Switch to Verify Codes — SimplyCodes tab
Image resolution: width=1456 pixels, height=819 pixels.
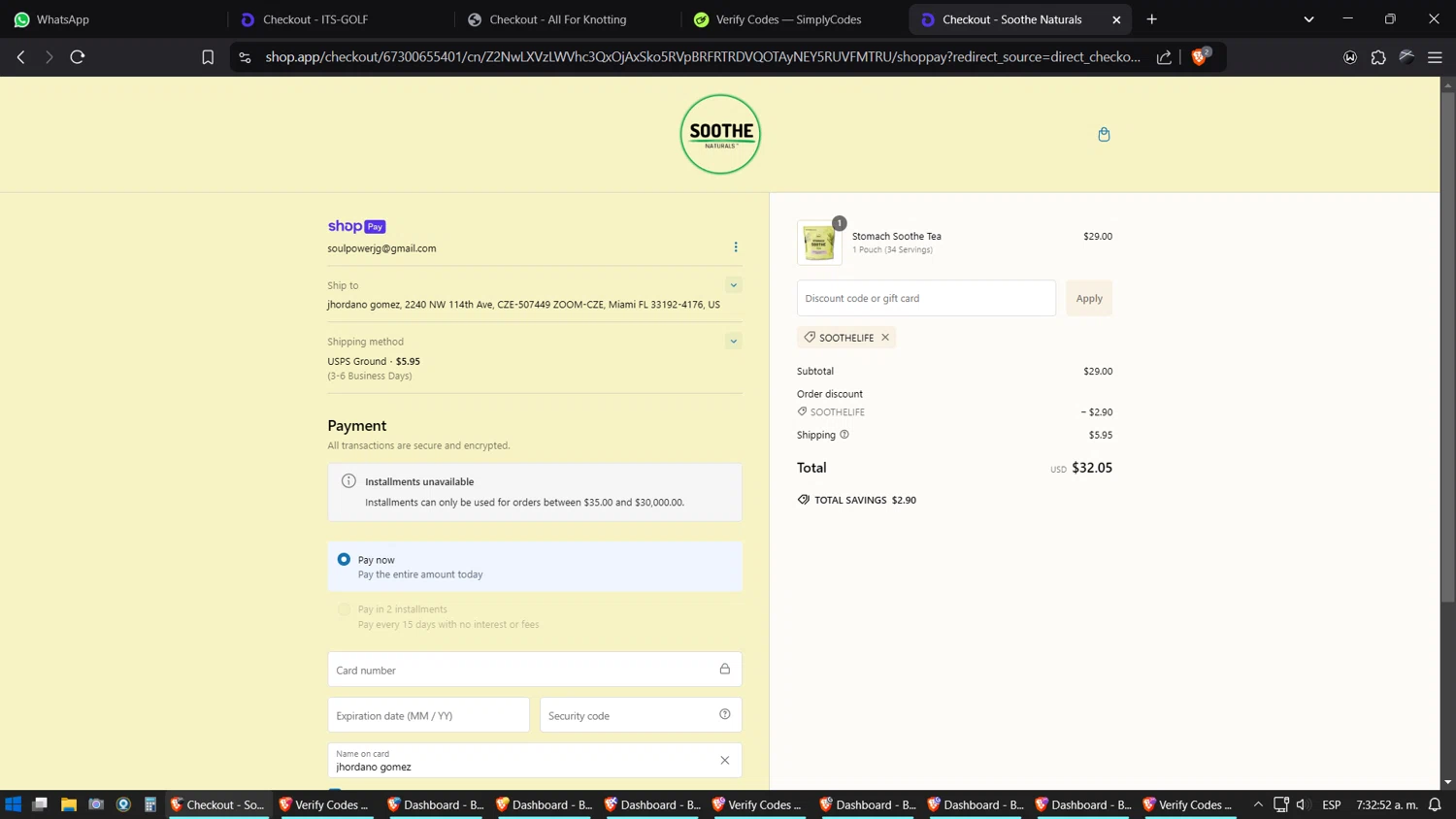coord(794,19)
